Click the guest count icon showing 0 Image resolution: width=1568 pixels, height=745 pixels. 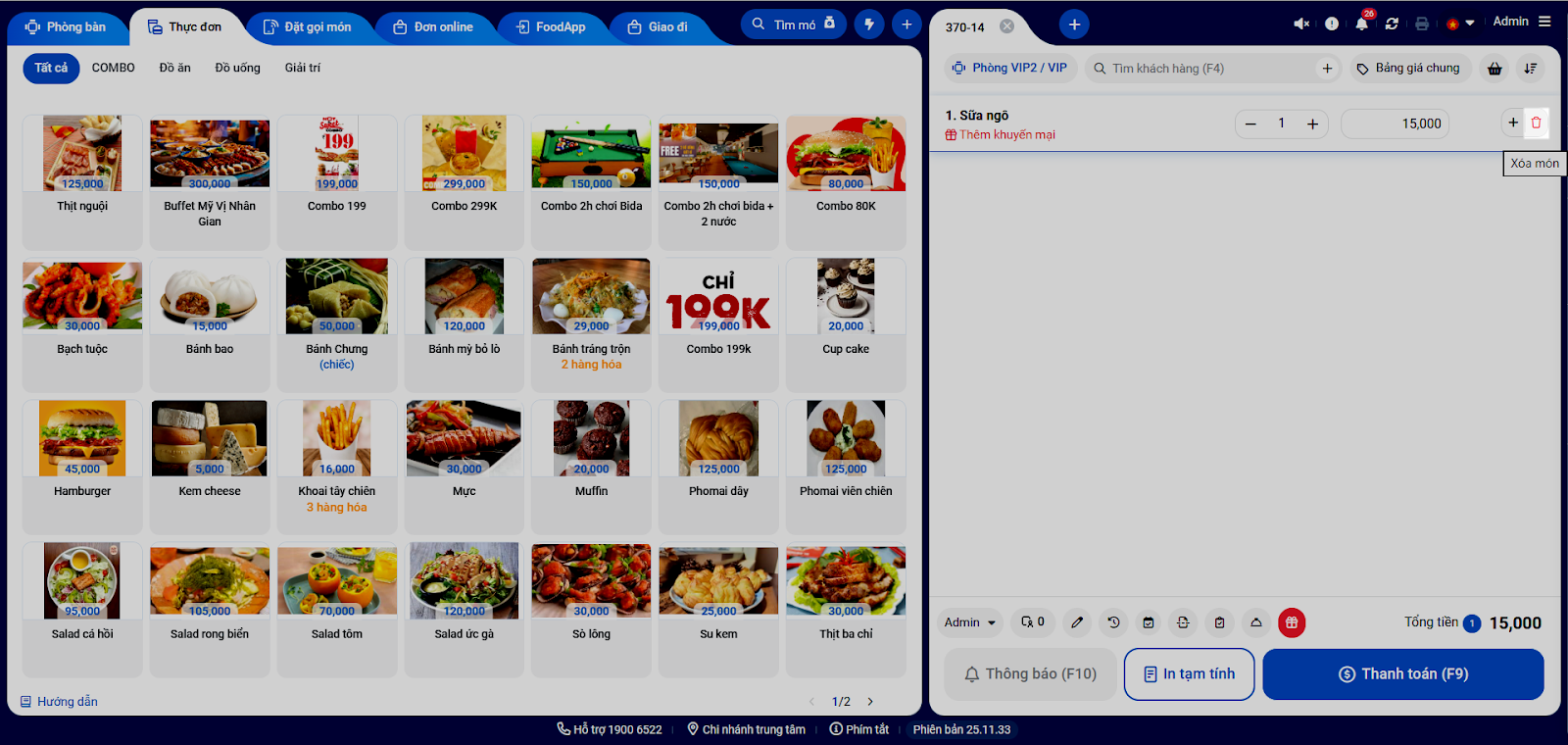click(1033, 622)
